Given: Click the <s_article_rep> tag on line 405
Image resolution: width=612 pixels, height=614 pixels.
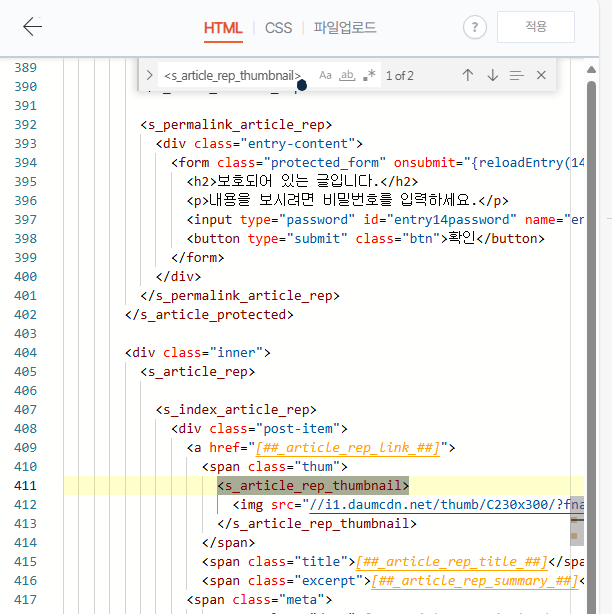Looking at the screenshot, I should click(x=198, y=372).
